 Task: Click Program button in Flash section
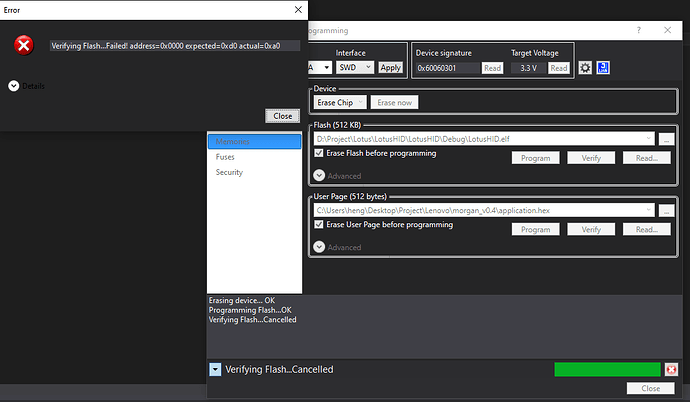click(536, 158)
